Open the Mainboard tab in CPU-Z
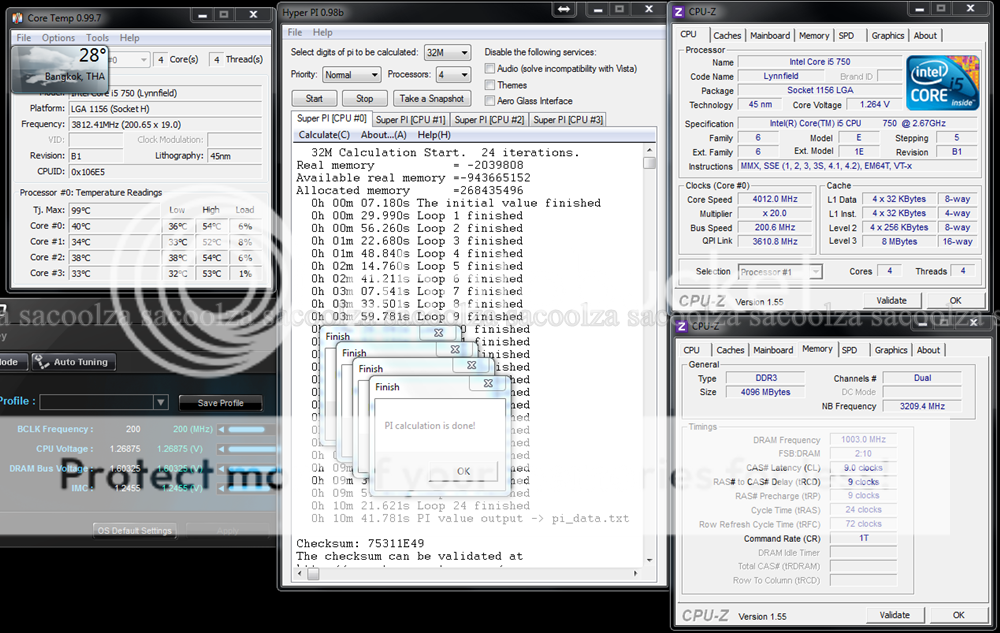The width and height of the screenshot is (1000, 633). pos(770,35)
